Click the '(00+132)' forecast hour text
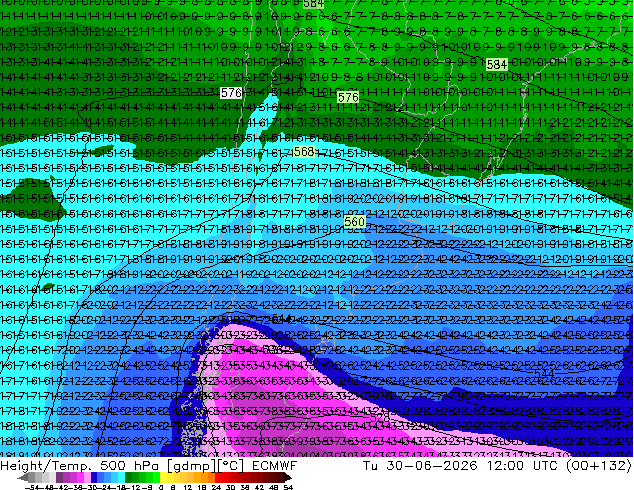The image size is (634, 490). (x=598, y=466)
